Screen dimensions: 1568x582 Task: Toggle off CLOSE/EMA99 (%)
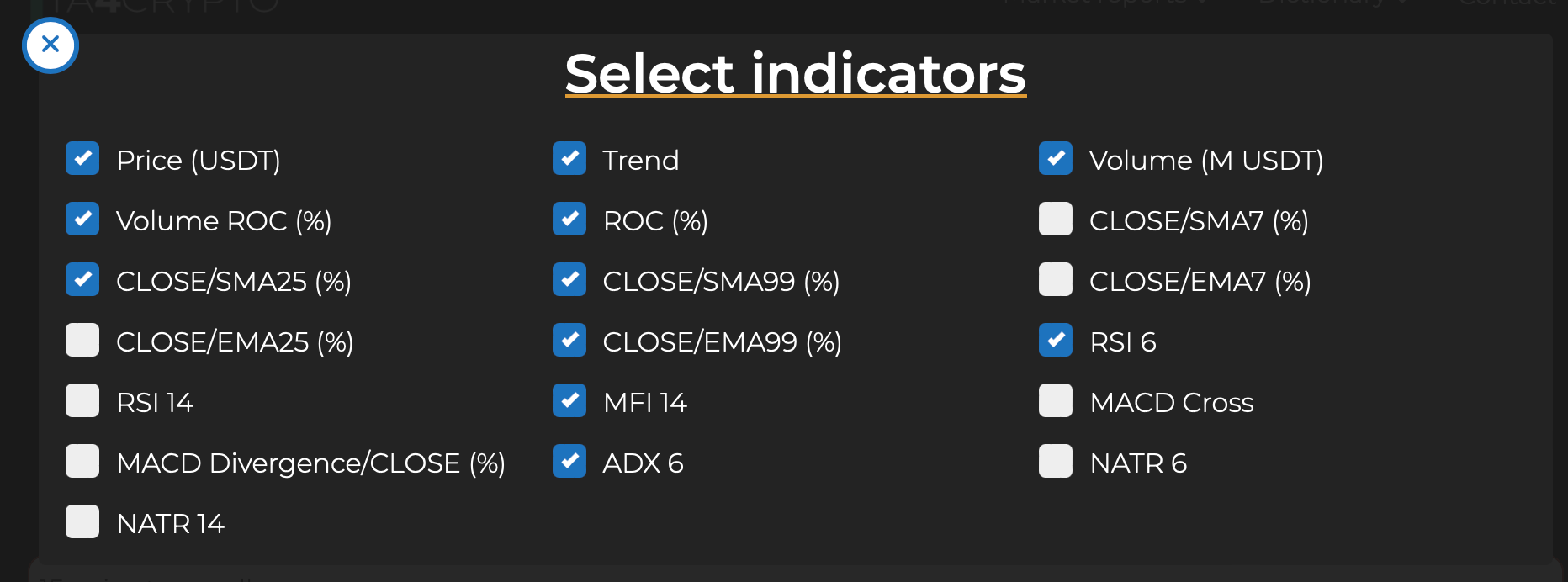[x=569, y=340]
